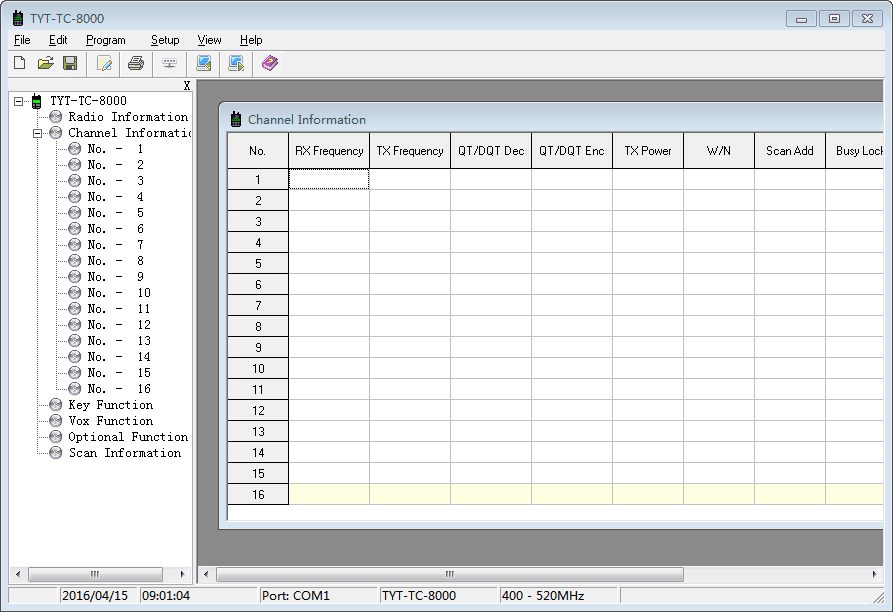This screenshot has height=612, width=893.
Task: Open the Program menu
Action: [x=105, y=40]
